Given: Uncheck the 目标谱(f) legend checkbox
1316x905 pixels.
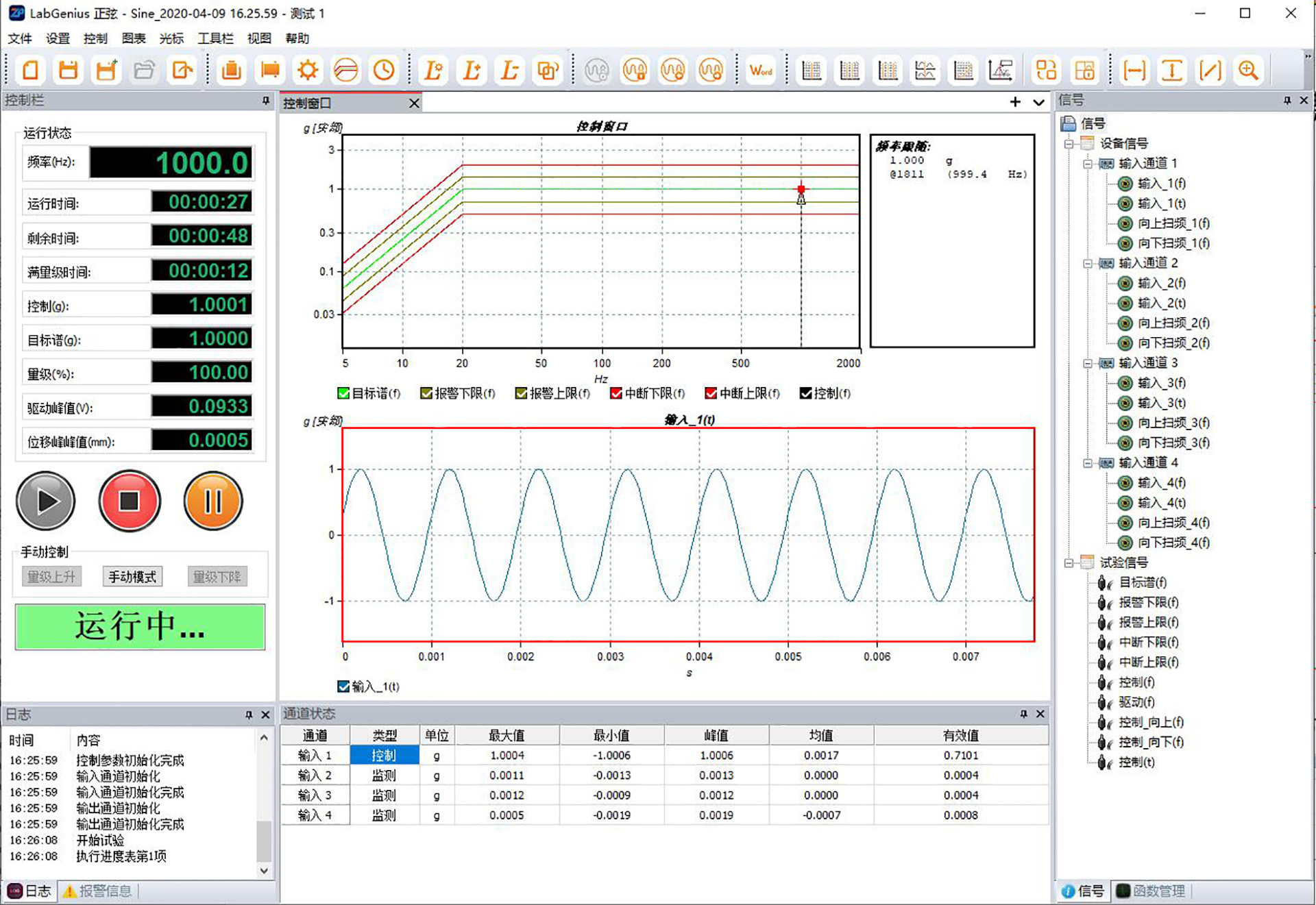Looking at the screenshot, I should click(x=343, y=393).
